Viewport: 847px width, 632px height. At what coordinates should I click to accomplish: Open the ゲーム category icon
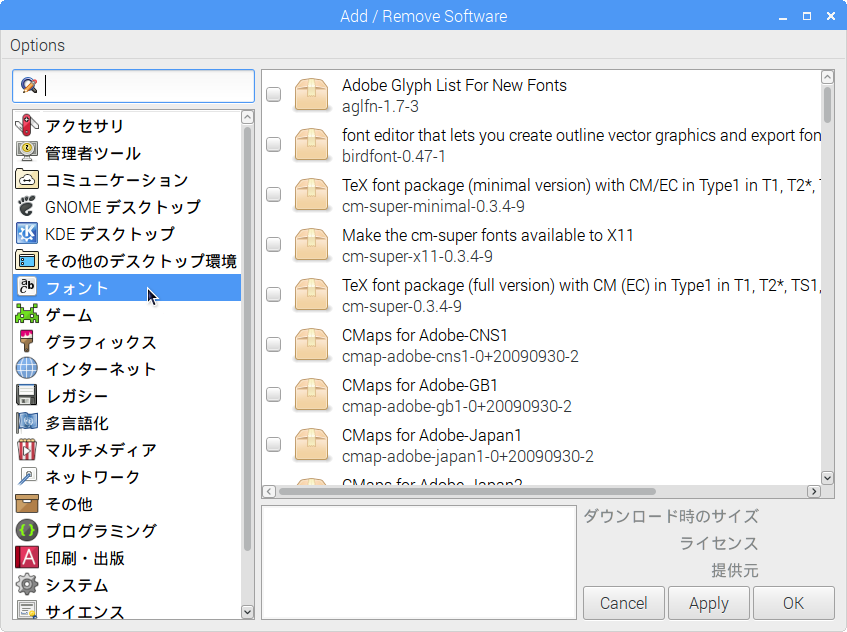pyautogui.click(x=26, y=314)
